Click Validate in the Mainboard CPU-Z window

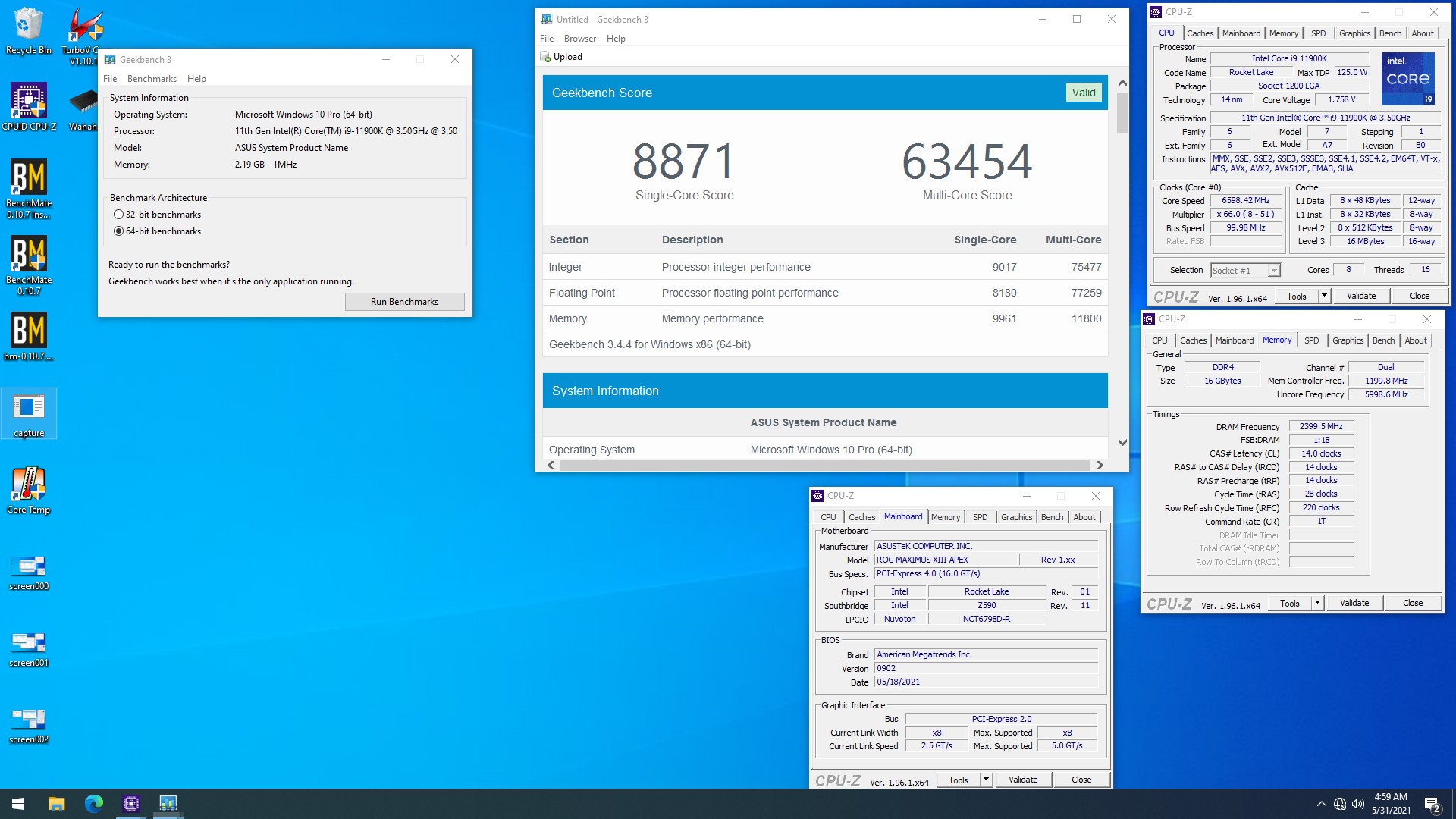[x=1023, y=780]
